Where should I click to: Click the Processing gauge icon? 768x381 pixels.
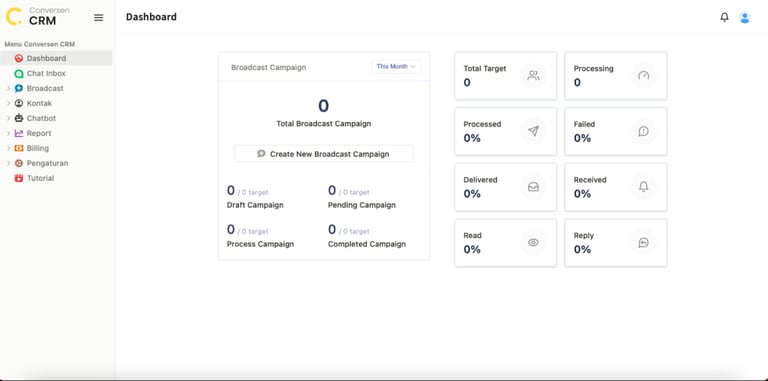[x=644, y=75]
